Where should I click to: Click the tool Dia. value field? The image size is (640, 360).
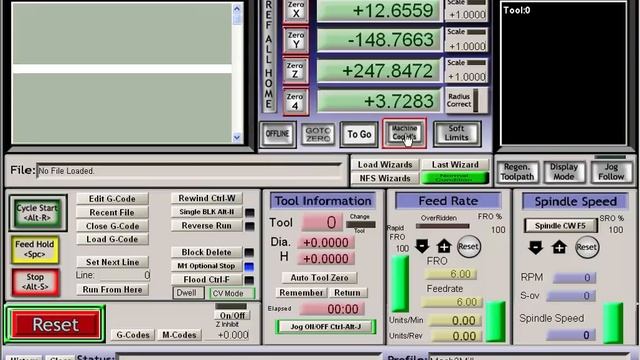click(x=326, y=242)
